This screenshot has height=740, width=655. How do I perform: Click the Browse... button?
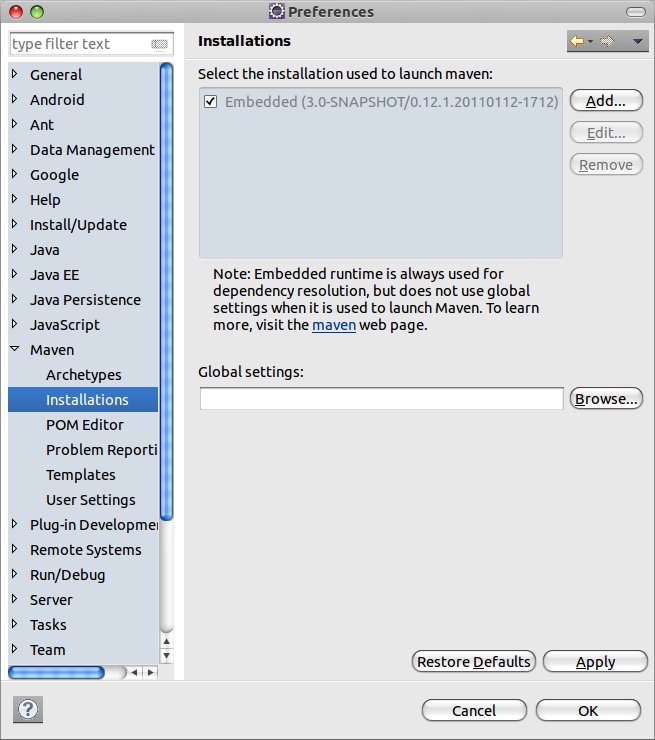(606, 399)
